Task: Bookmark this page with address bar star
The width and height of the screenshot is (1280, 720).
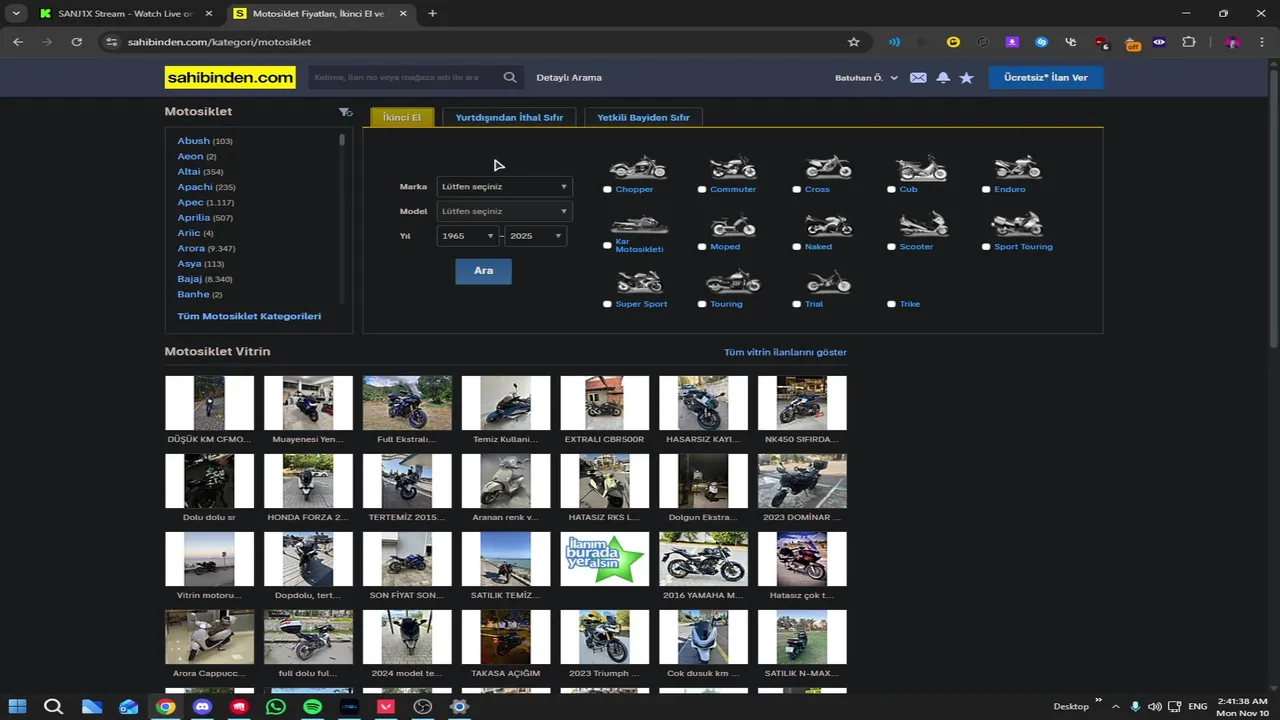Action: pos(853,42)
